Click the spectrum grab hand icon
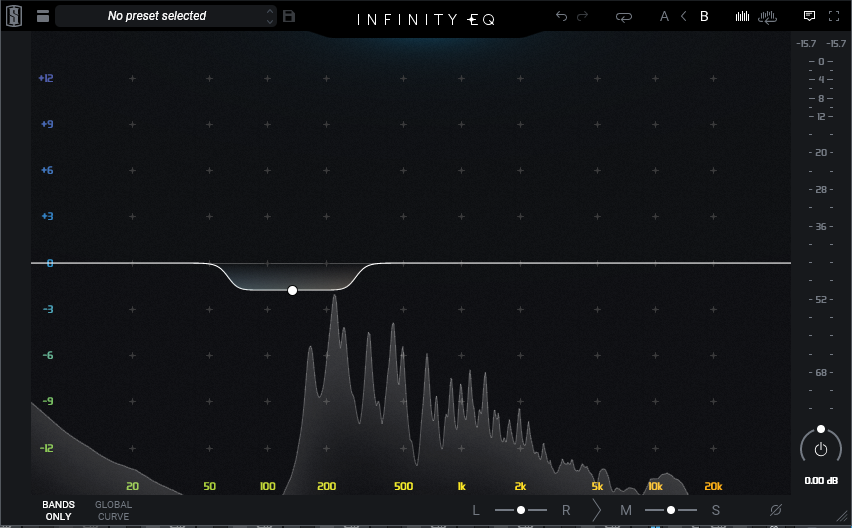This screenshot has width=852, height=528. click(767, 17)
